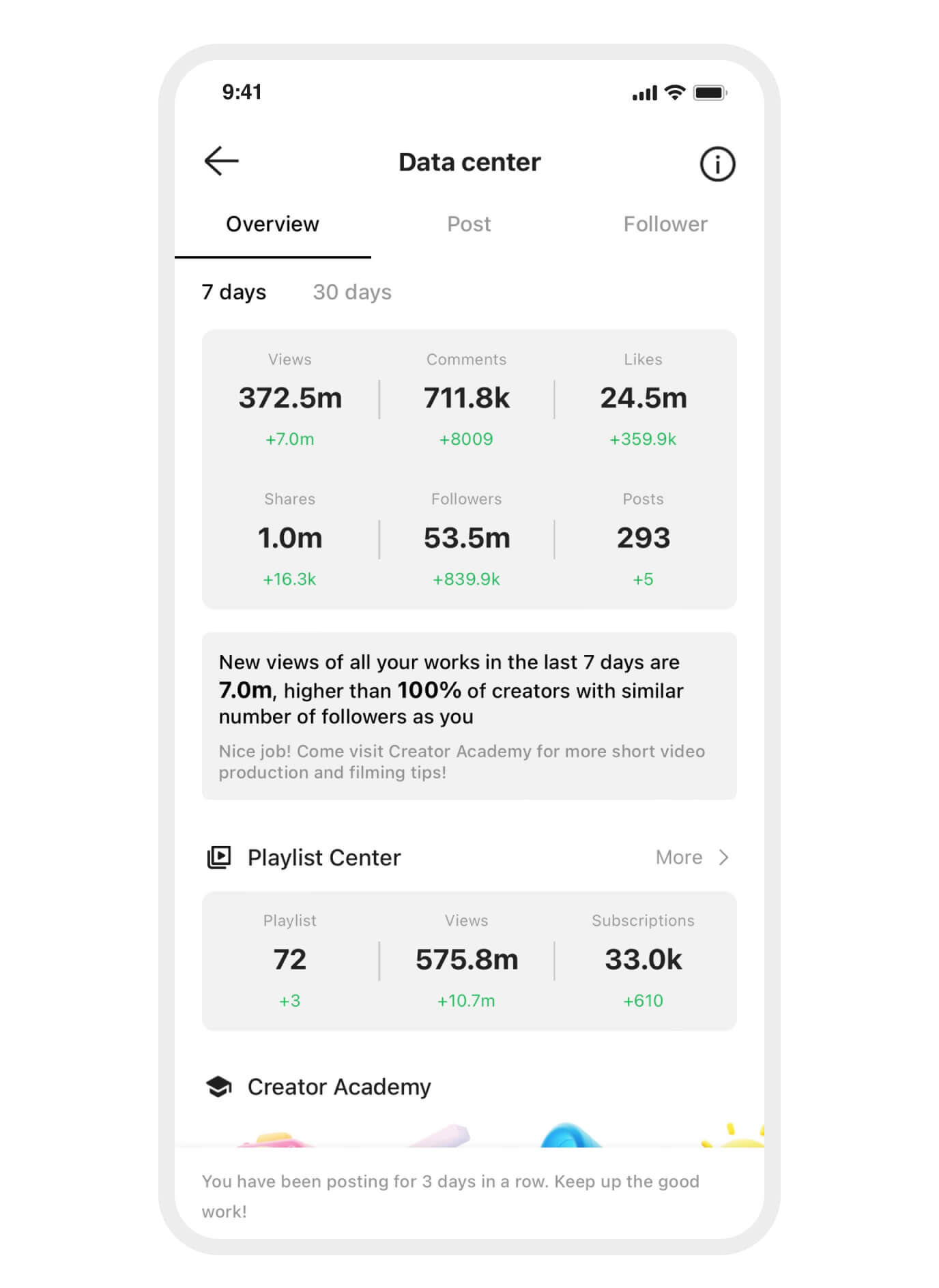Expand Playlist Center with the chevron arrow
Image resolution: width=939 pixels, height=1288 pixels.
724,858
